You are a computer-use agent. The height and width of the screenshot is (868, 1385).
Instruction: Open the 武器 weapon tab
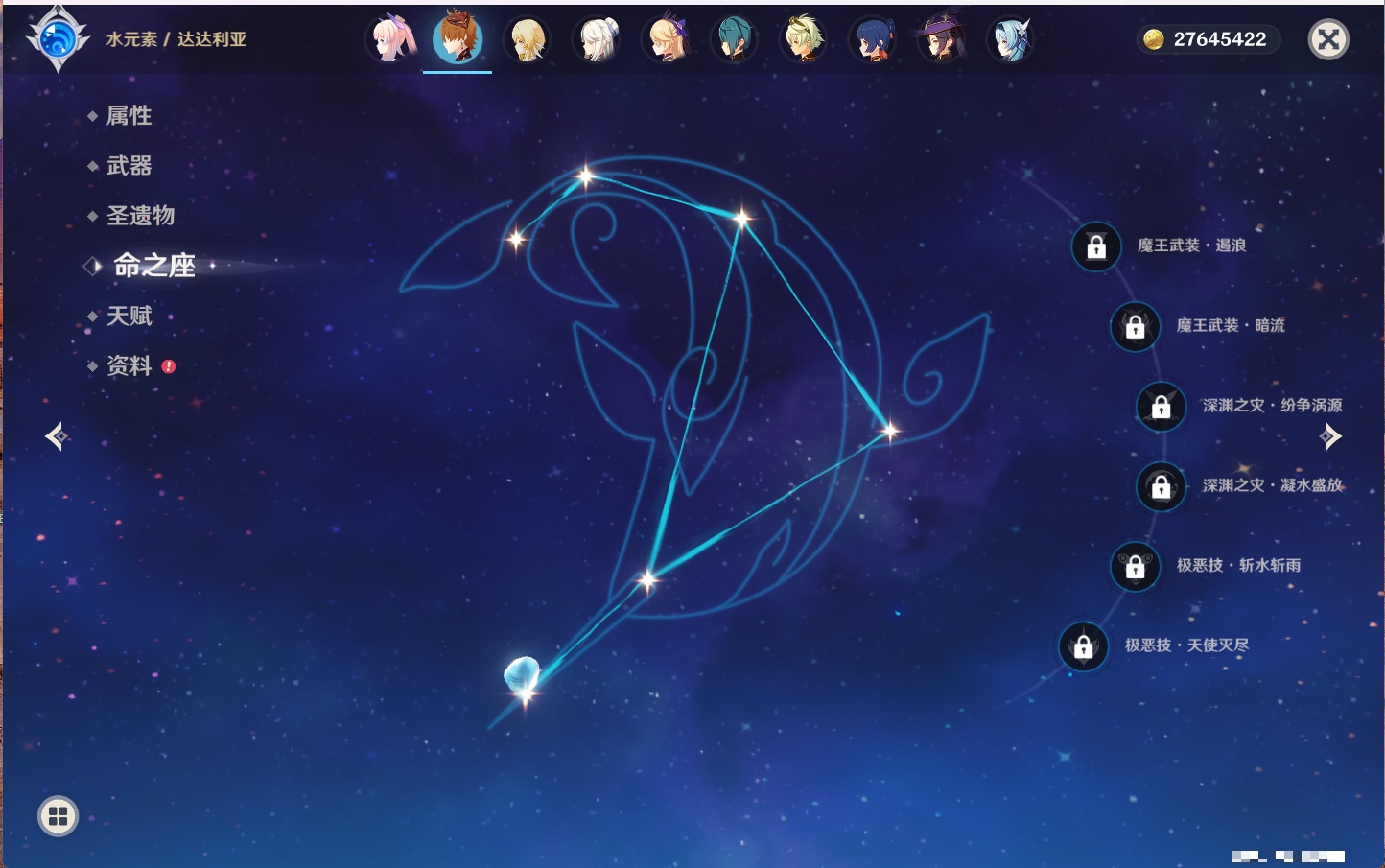(129, 166)
